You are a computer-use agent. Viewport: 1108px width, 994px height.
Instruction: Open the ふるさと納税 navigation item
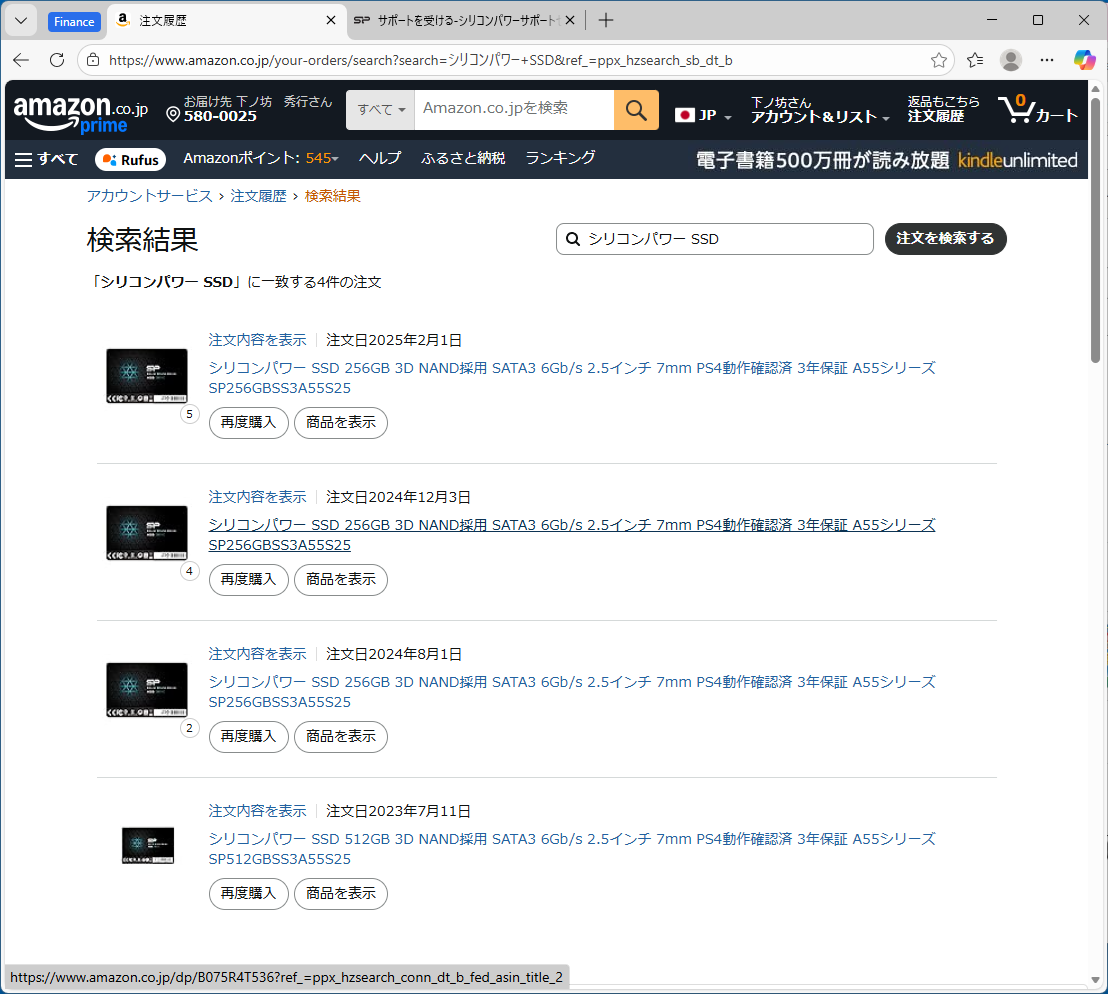[463, 158]
